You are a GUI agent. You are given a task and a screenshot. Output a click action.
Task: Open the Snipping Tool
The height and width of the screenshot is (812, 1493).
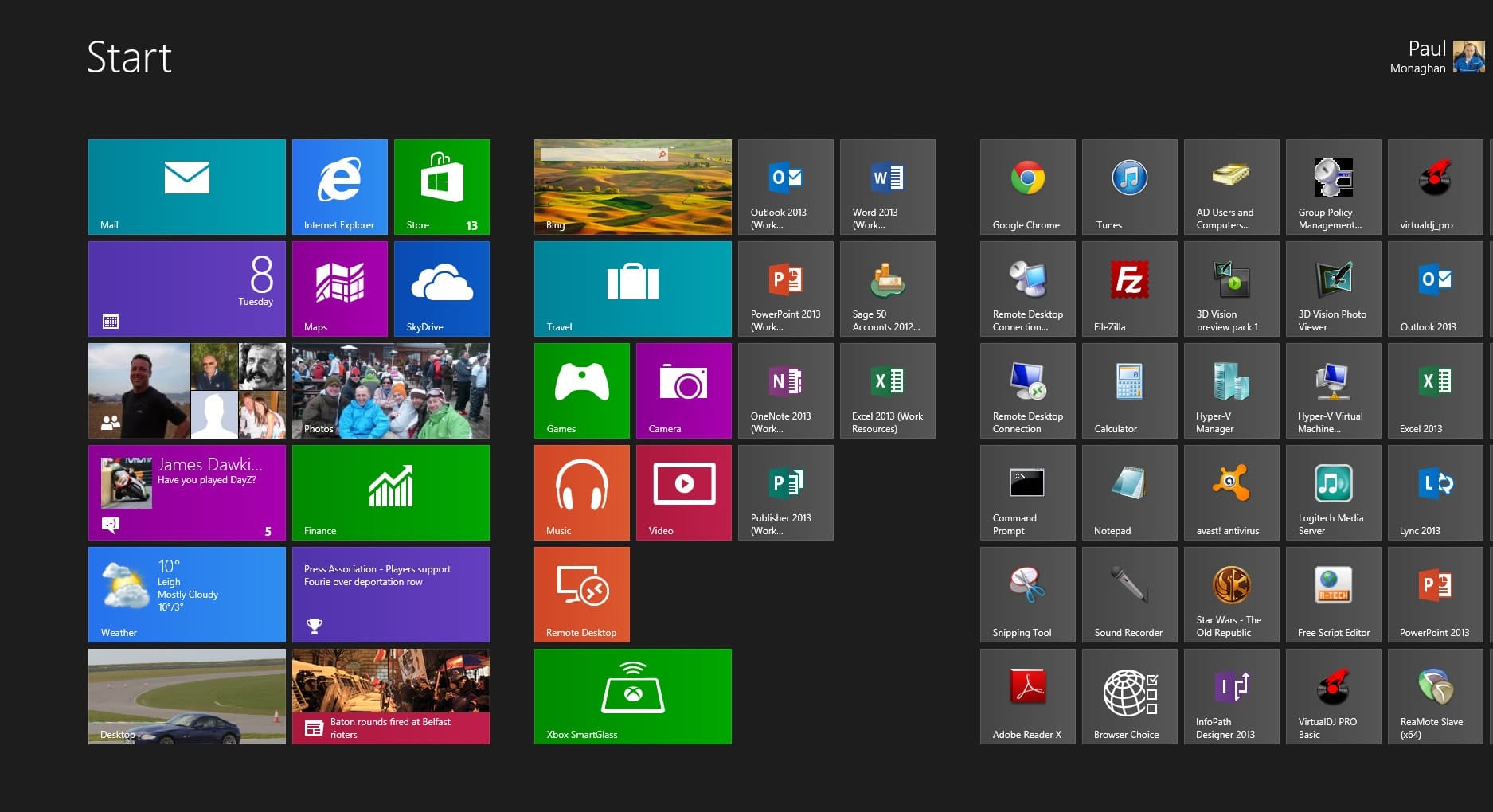point(1028,595)
